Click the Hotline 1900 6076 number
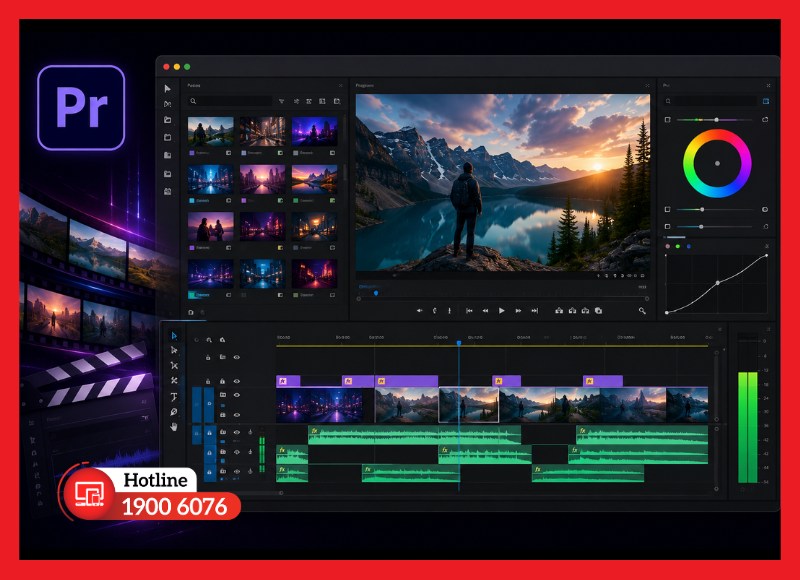 [174, 507]
